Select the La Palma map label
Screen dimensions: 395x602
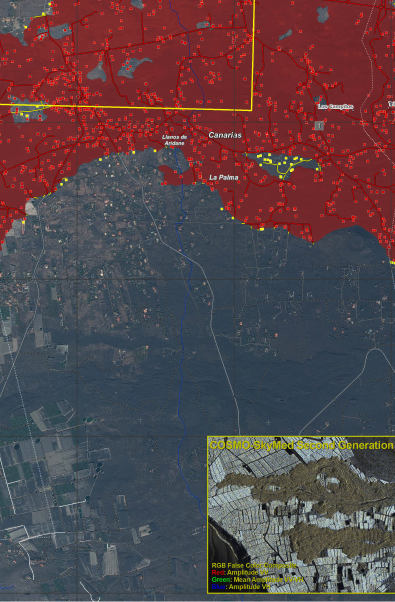coord(224,177)
